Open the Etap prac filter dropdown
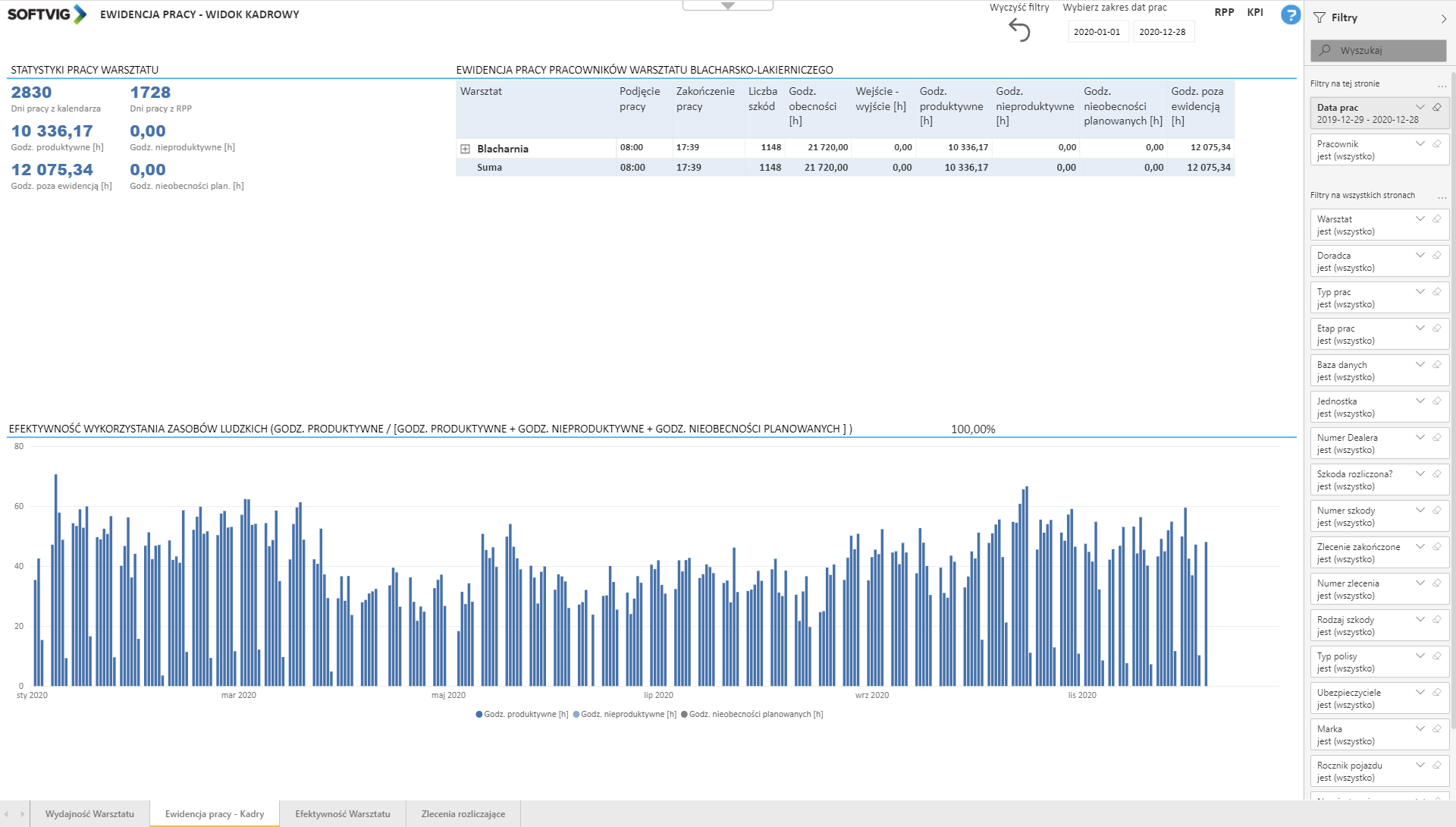1456x827 pixels. click(x=1420, y=328)
